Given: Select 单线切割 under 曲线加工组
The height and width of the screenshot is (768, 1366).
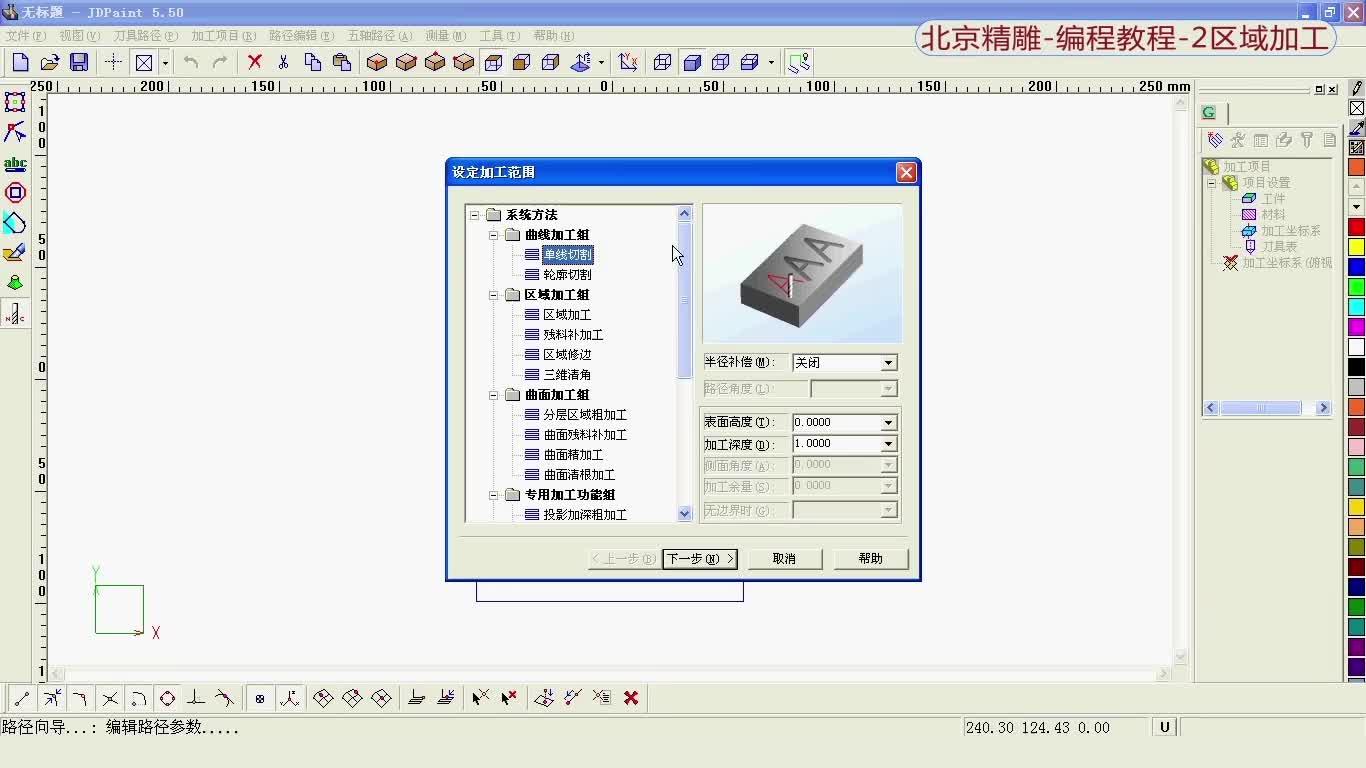Looking at the screenshot, I should pyautogui.click(x=566, y=254).
